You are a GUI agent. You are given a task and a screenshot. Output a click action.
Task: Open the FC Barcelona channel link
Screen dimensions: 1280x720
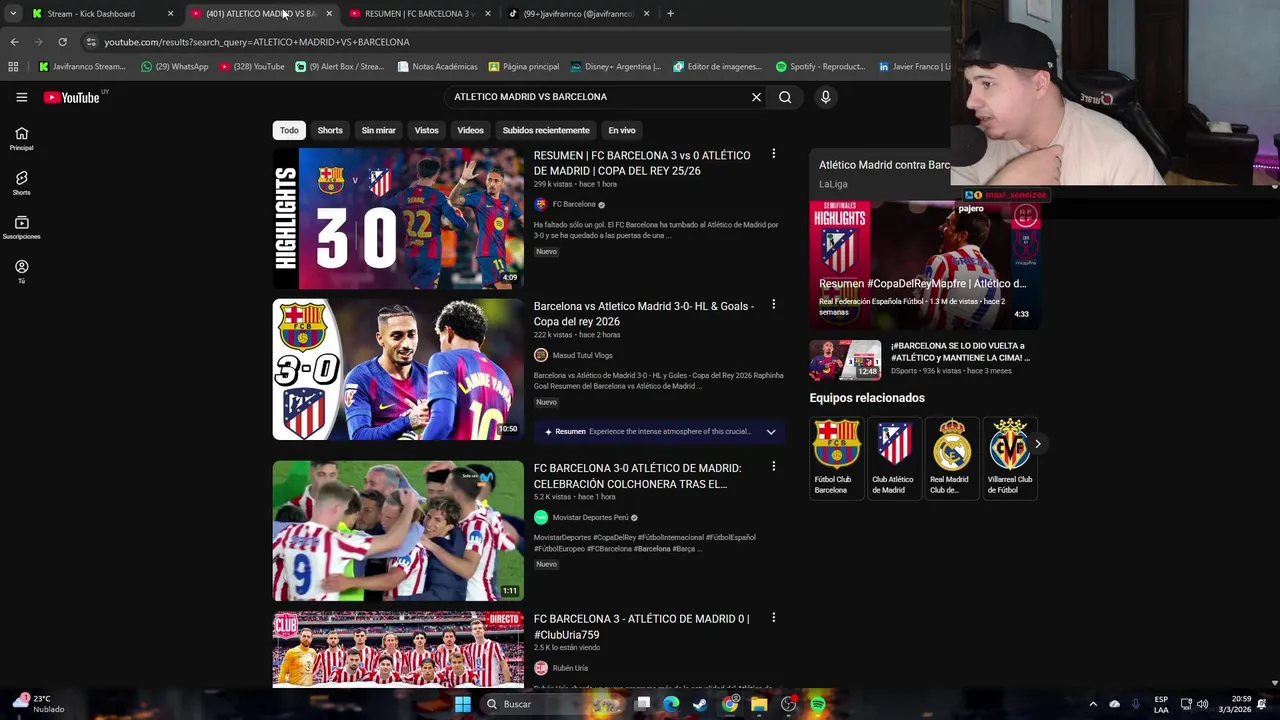coord(574,204)
